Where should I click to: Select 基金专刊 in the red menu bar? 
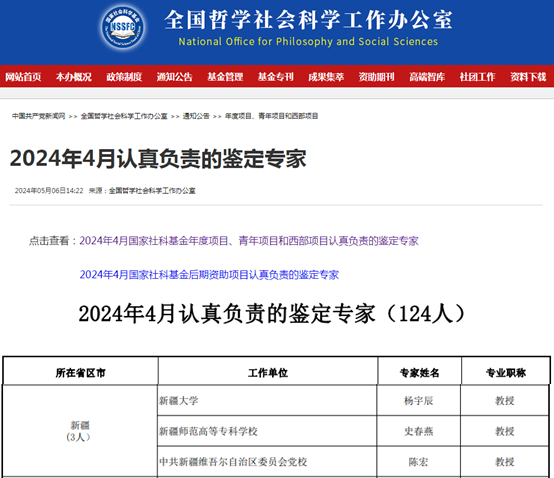(x=276, y=77)
